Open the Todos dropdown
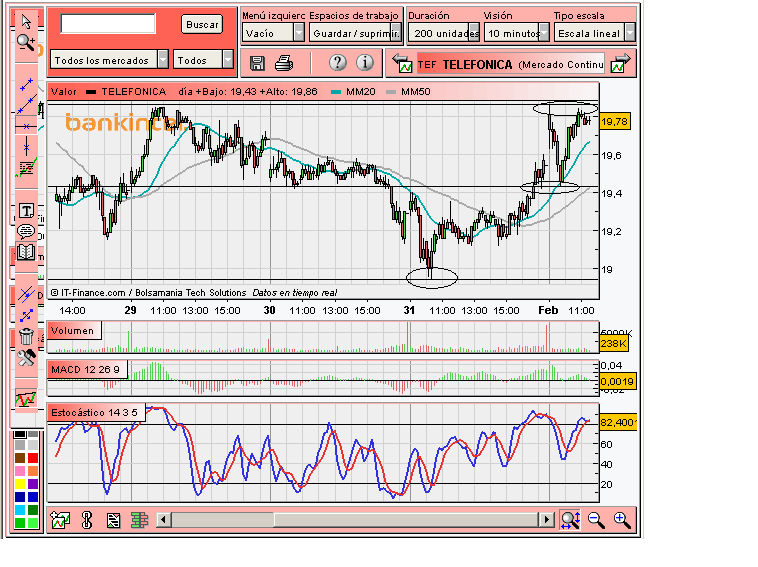Screen dimensions: 758x567 pyautogui.click(x=203, y=60)
